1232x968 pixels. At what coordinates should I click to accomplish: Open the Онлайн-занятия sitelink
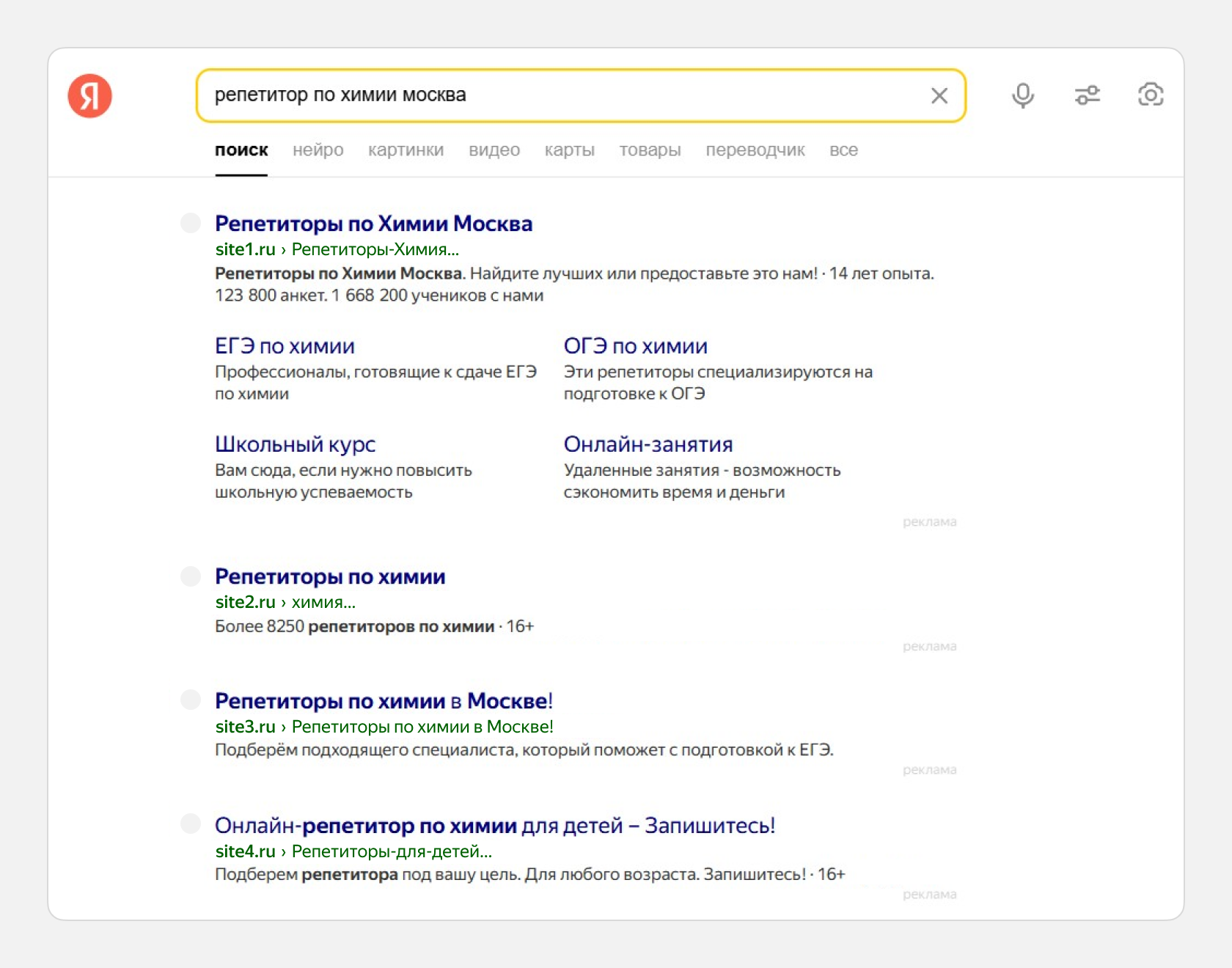(x=648, y=444)
